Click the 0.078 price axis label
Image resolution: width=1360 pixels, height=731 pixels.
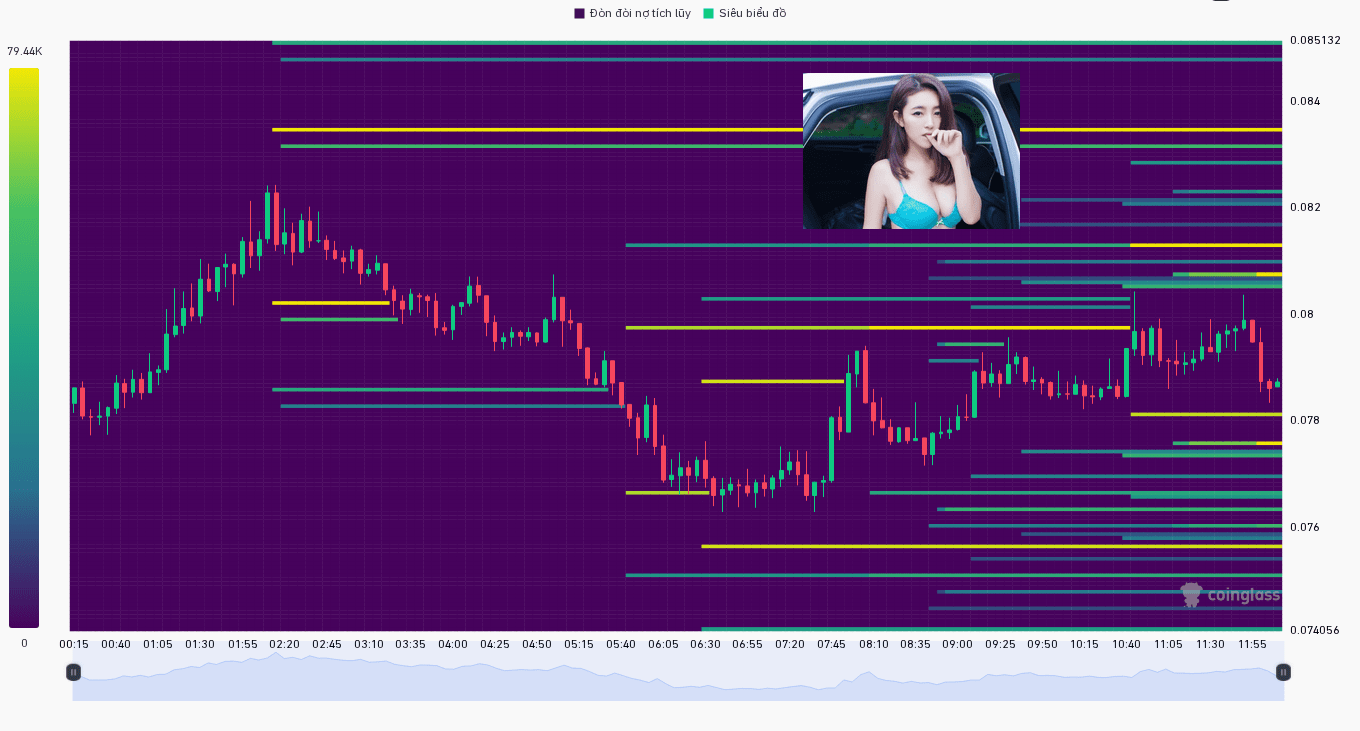pyautogui.click(x=1305, y=420)
